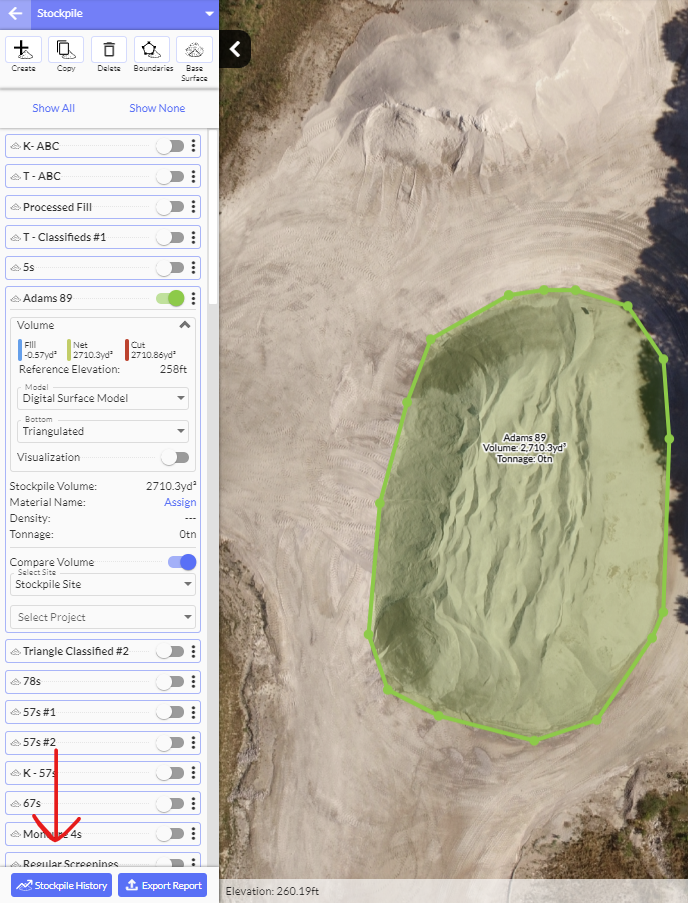Screen dimensions: 688x903
Task: Open options menu for K - 57s
Action: (193, 773)
